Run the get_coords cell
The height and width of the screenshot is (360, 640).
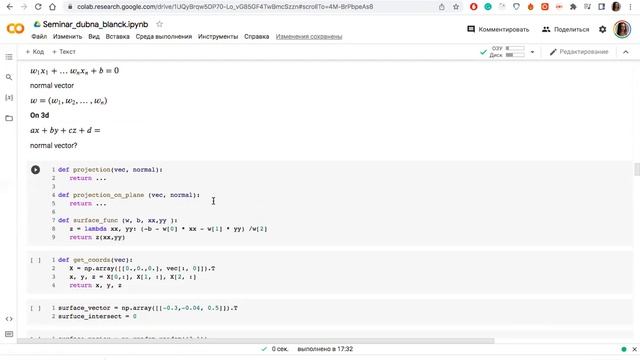[x=36, y=260]
